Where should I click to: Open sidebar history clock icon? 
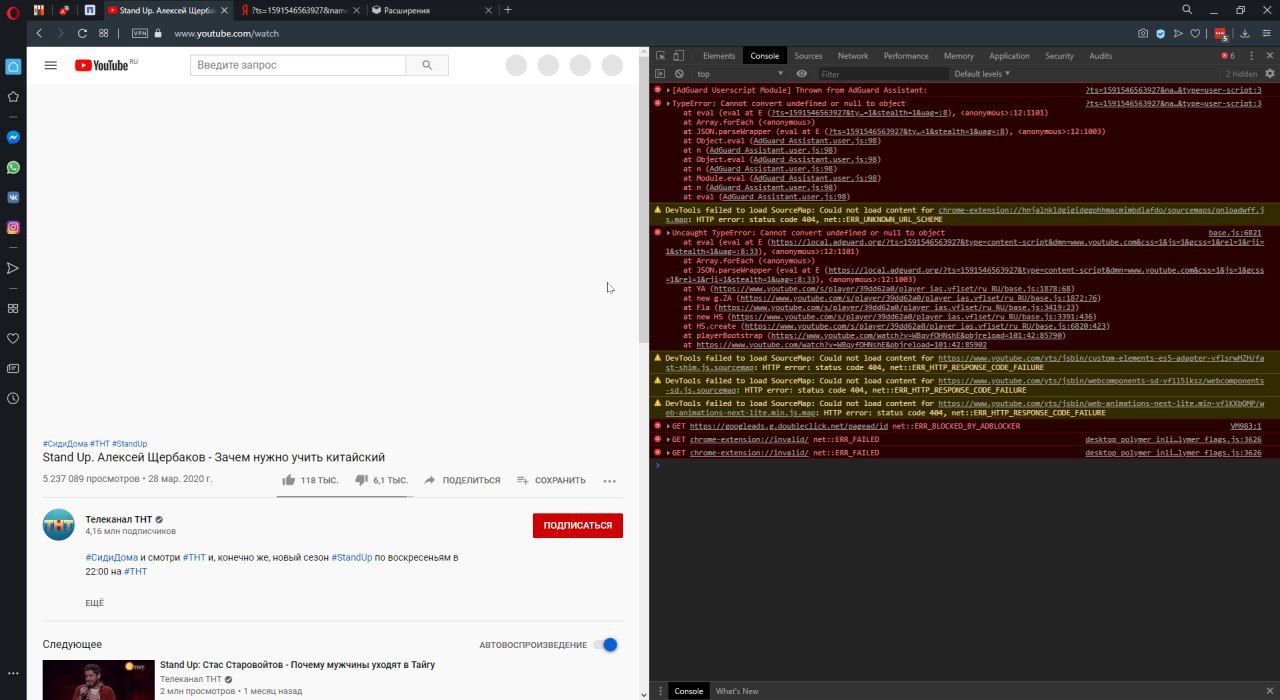point(13,398)
